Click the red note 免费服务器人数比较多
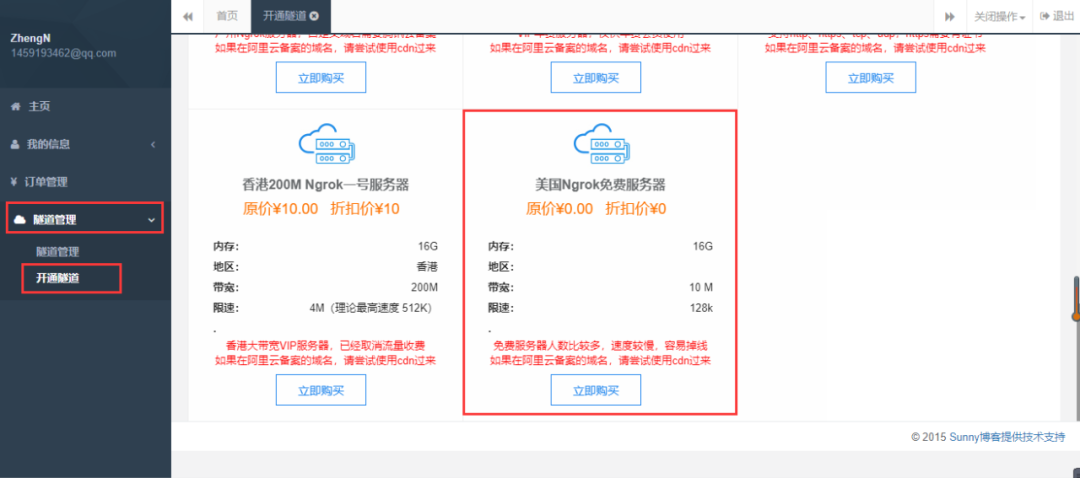The width and height of the screenshot is (1080, 478). [601, 346]
